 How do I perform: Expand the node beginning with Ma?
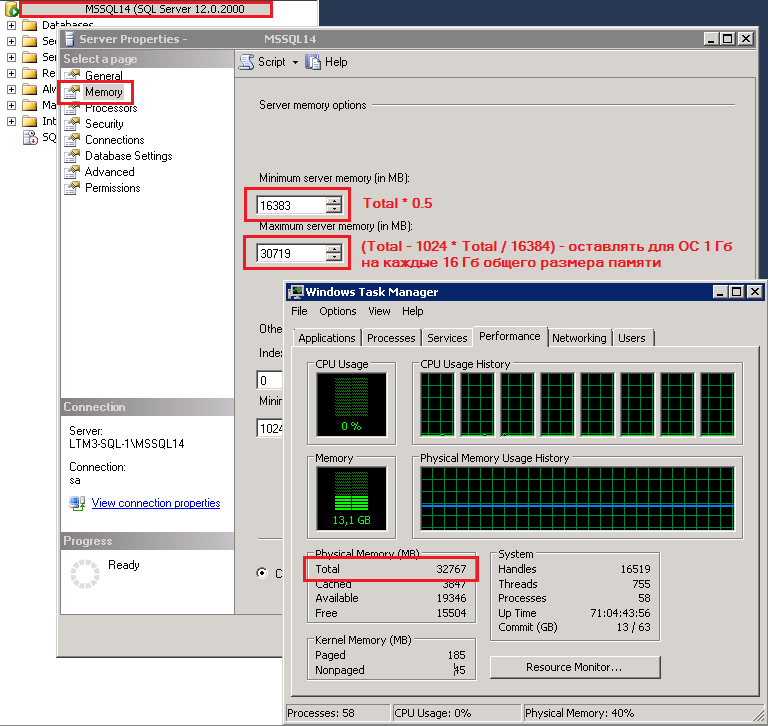11,105
